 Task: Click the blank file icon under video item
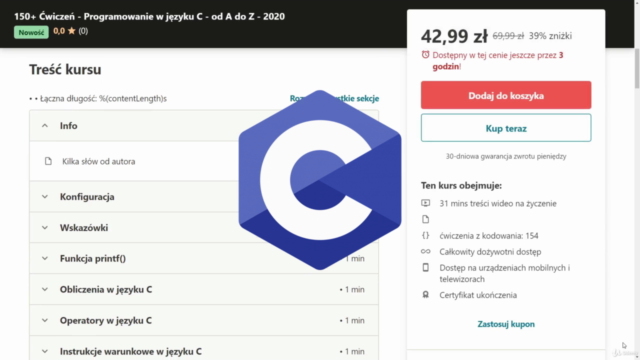(x=425, y=219)
